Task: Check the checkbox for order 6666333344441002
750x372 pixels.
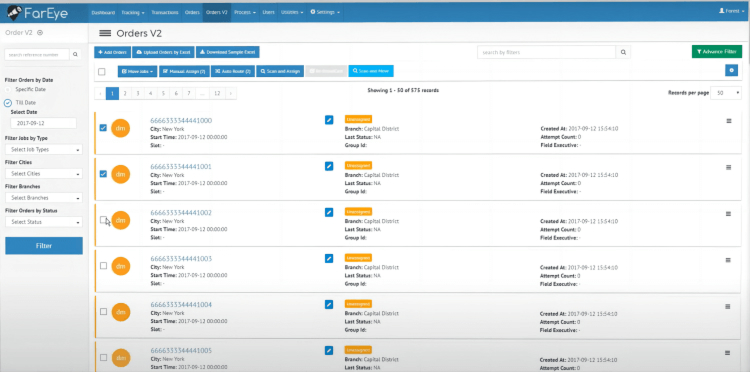Action: 103,219
